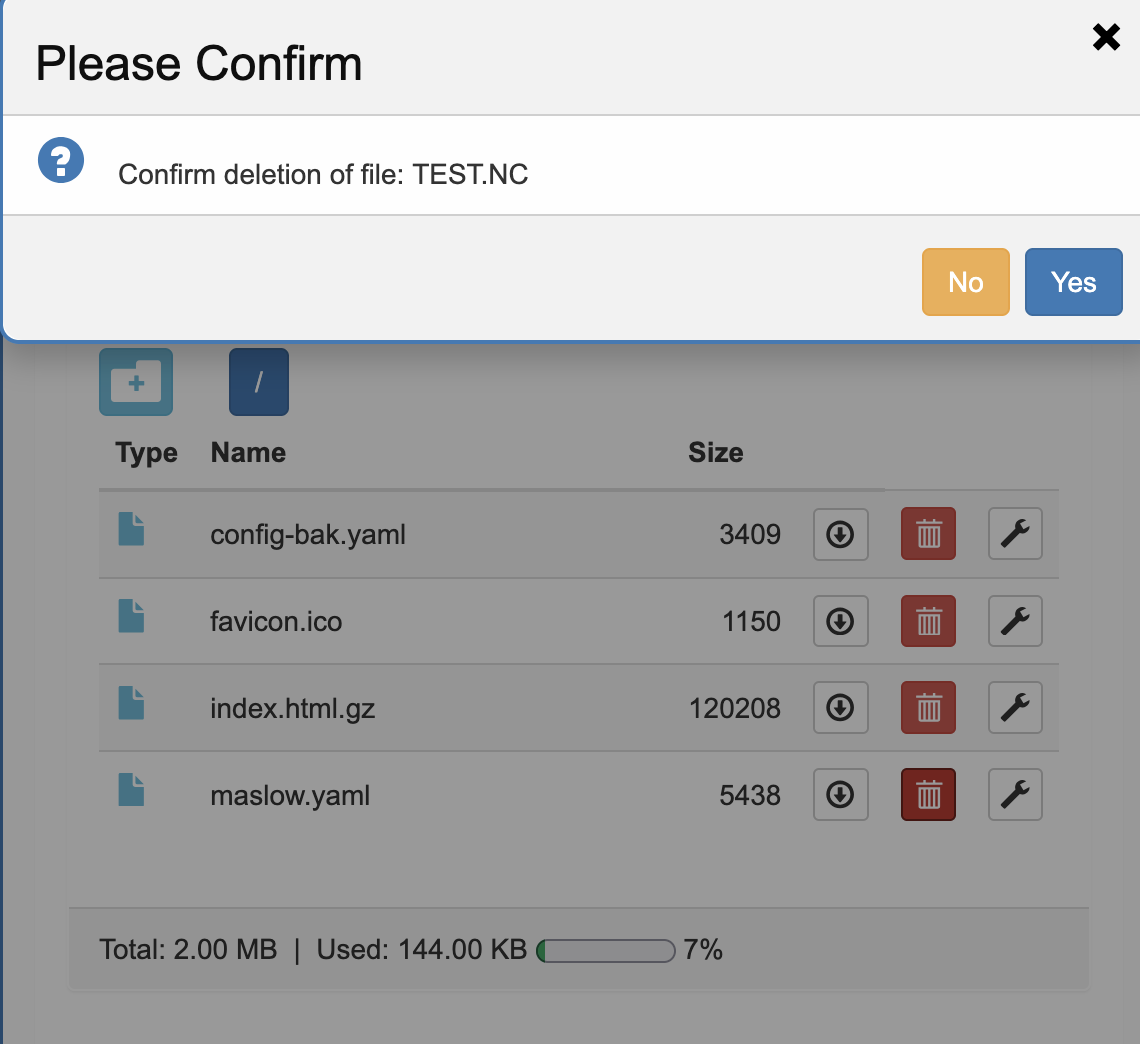Delete the config-bak.yaml file
The width and height of the screenshot is (1140, 1044).
(x=928, y=535)
